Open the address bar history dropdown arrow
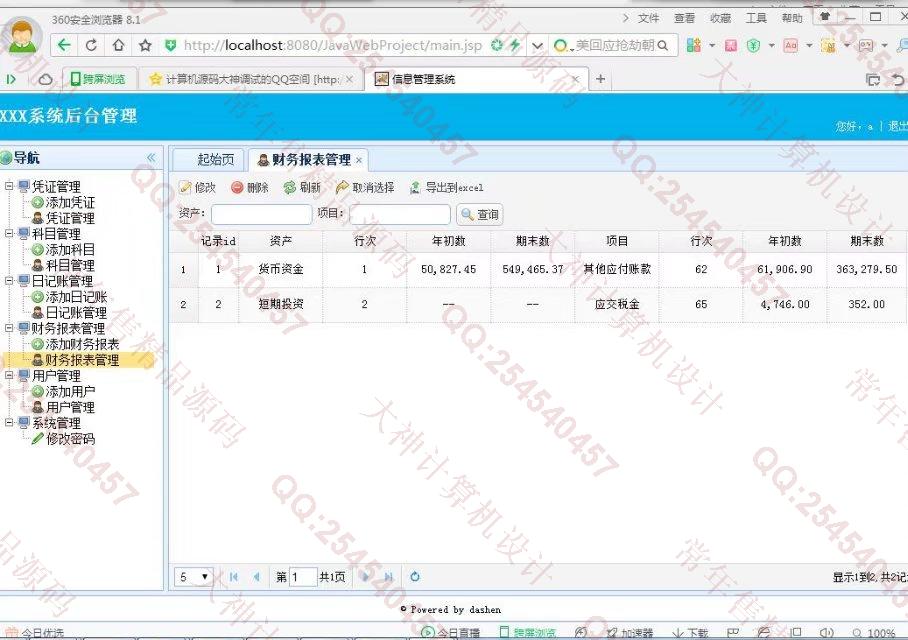The height and width of the screenshot is (640, 908). pos(537,45)
